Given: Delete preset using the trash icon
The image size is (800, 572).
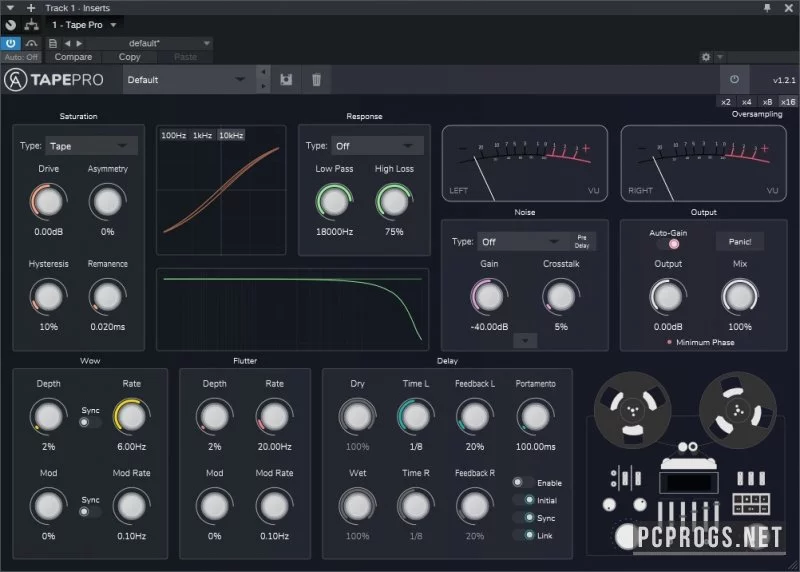Looking at the screenshot, I should pos(316,80).
